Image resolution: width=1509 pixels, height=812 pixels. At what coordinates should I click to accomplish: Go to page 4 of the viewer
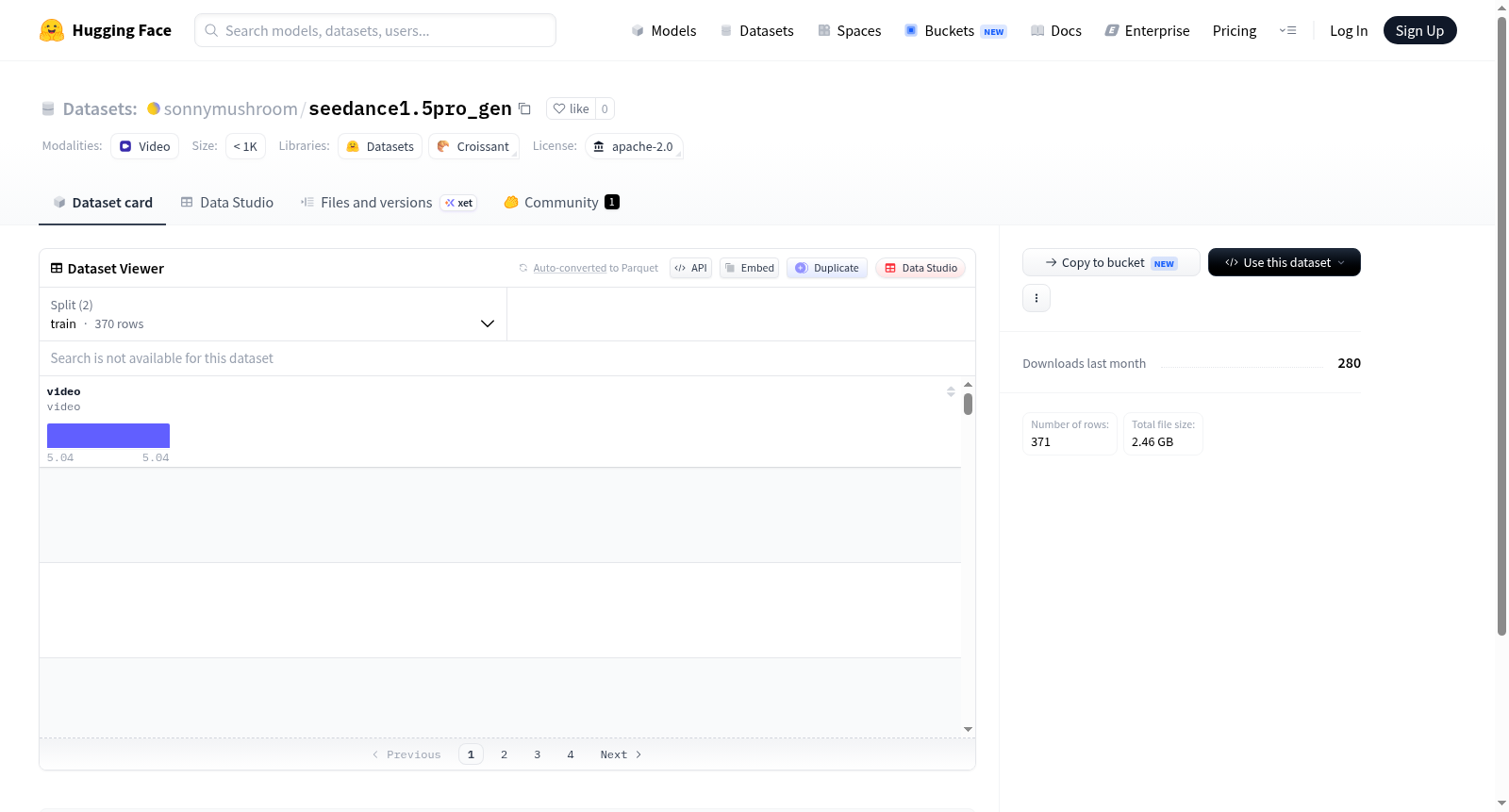(x=571, y=754)
